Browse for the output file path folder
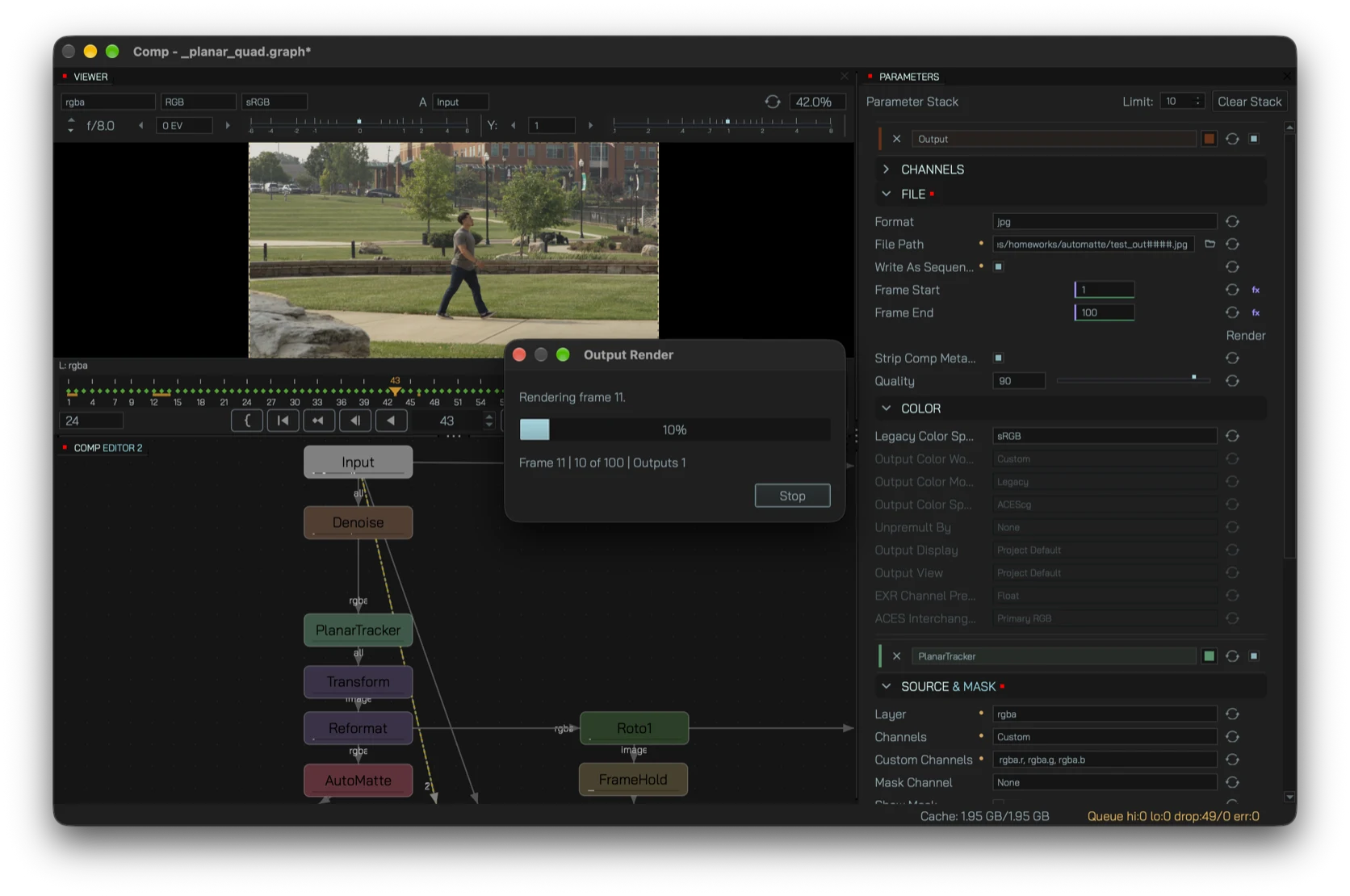 [1210, 244]
